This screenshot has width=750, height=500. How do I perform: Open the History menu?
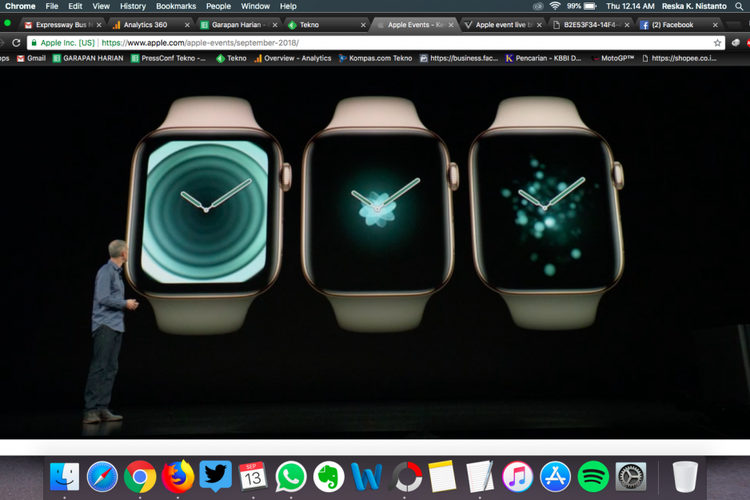click(x=133, y=6)
